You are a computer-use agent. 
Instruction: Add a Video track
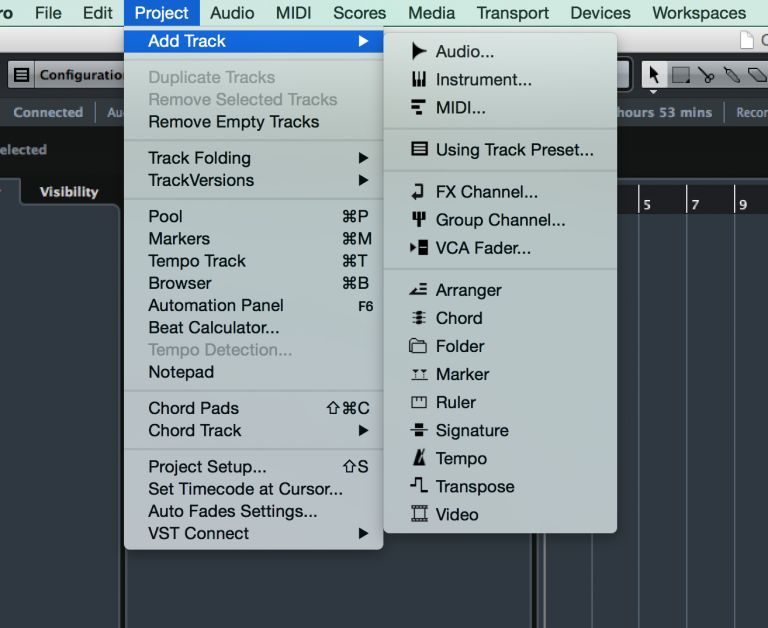500,514
